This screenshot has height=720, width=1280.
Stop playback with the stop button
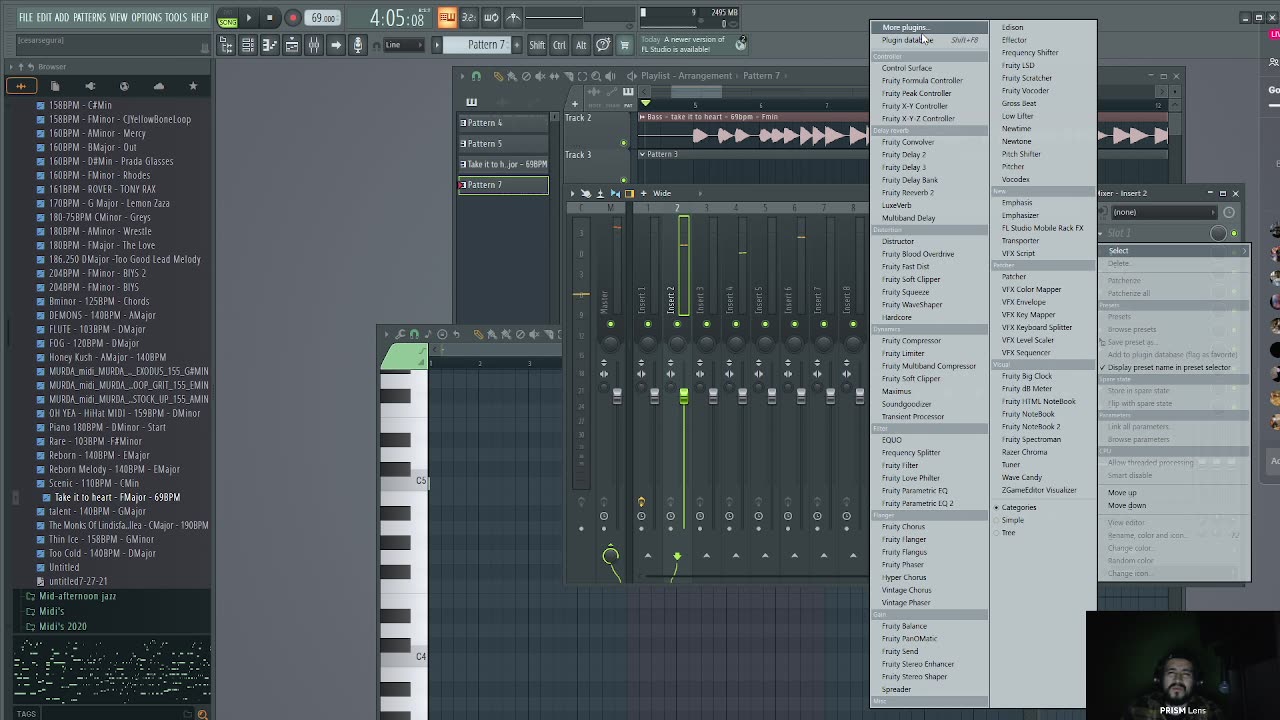pos(269,18)
